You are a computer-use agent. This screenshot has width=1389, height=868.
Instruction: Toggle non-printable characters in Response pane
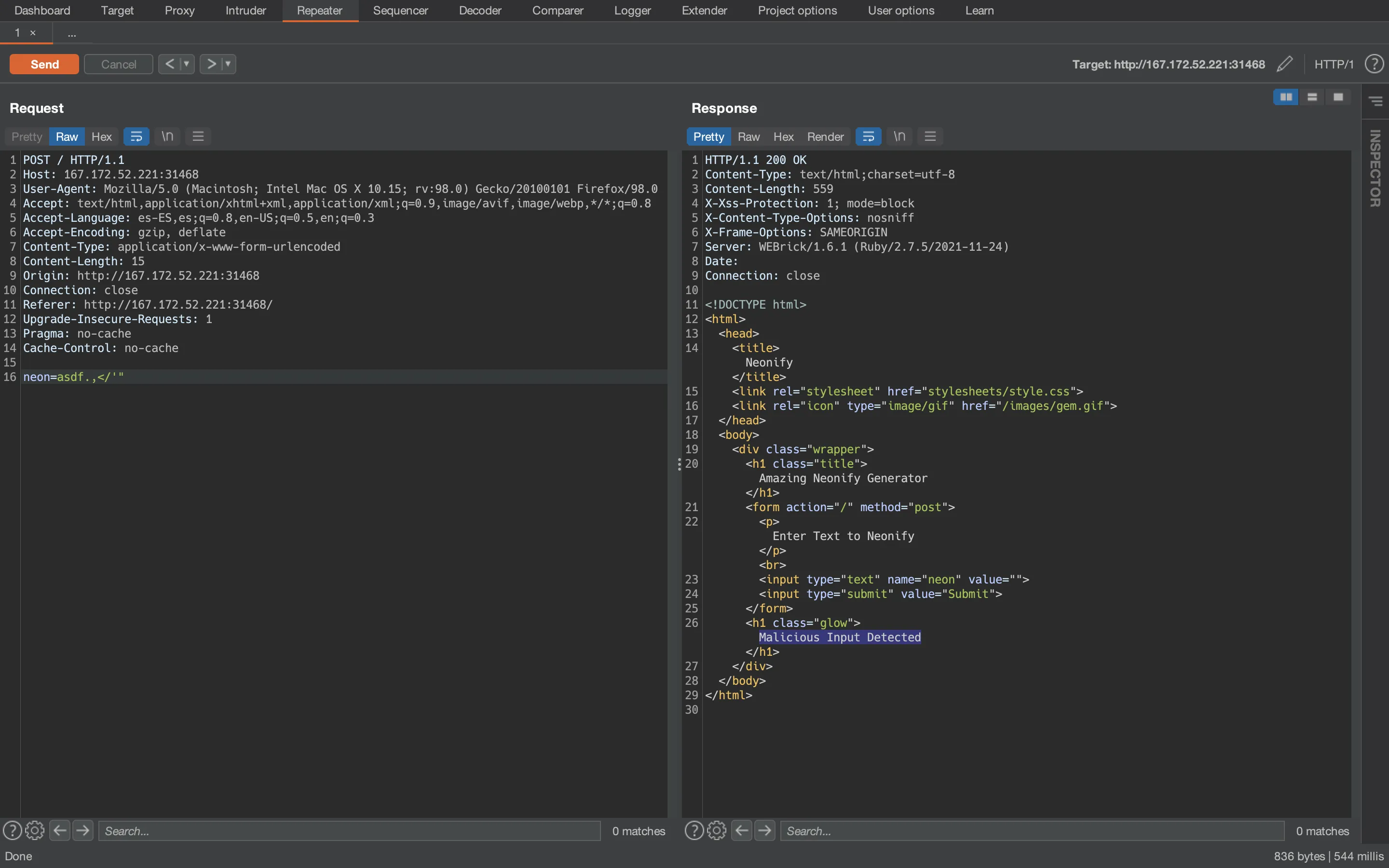tap(899, 136)
